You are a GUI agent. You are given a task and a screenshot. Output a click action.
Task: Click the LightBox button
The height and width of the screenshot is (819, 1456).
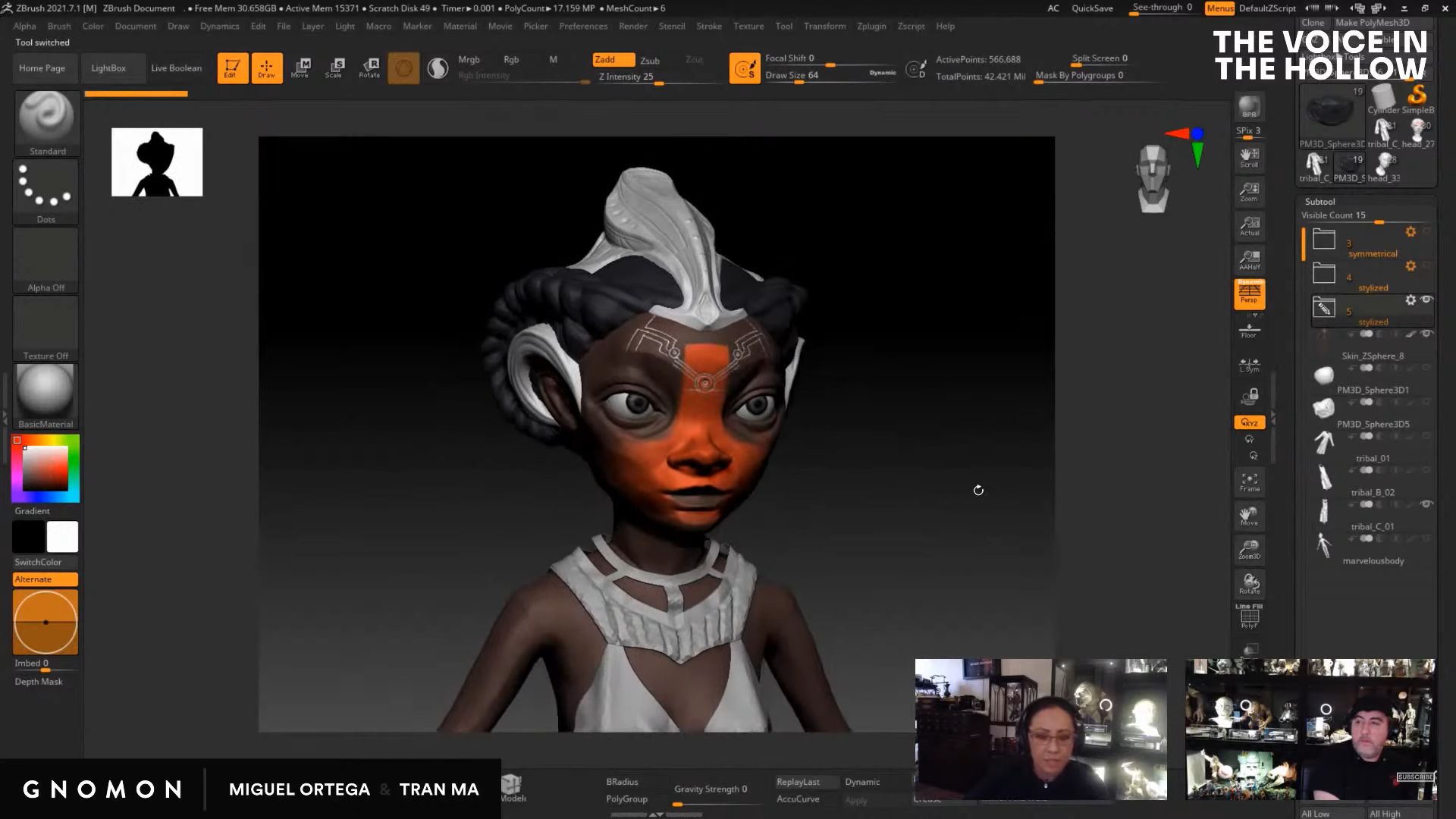point(108,67)
